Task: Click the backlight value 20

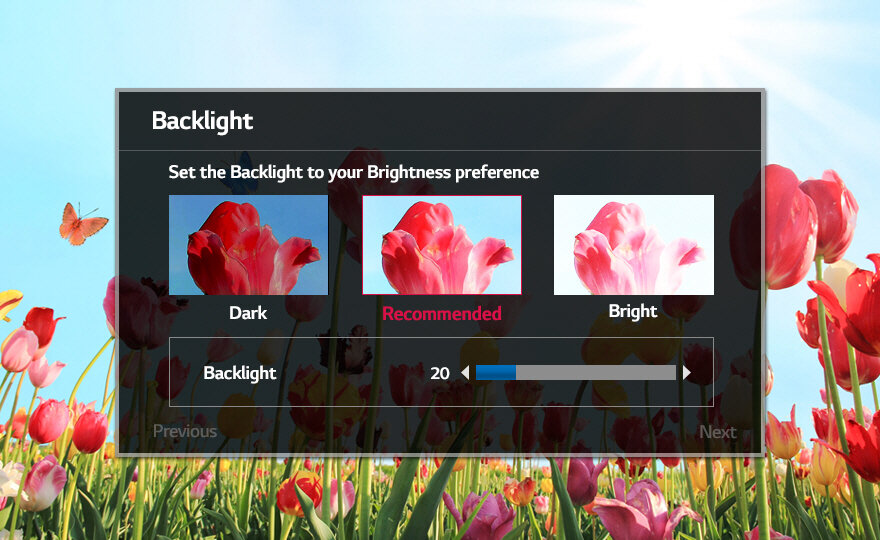Action: point(440,373)
